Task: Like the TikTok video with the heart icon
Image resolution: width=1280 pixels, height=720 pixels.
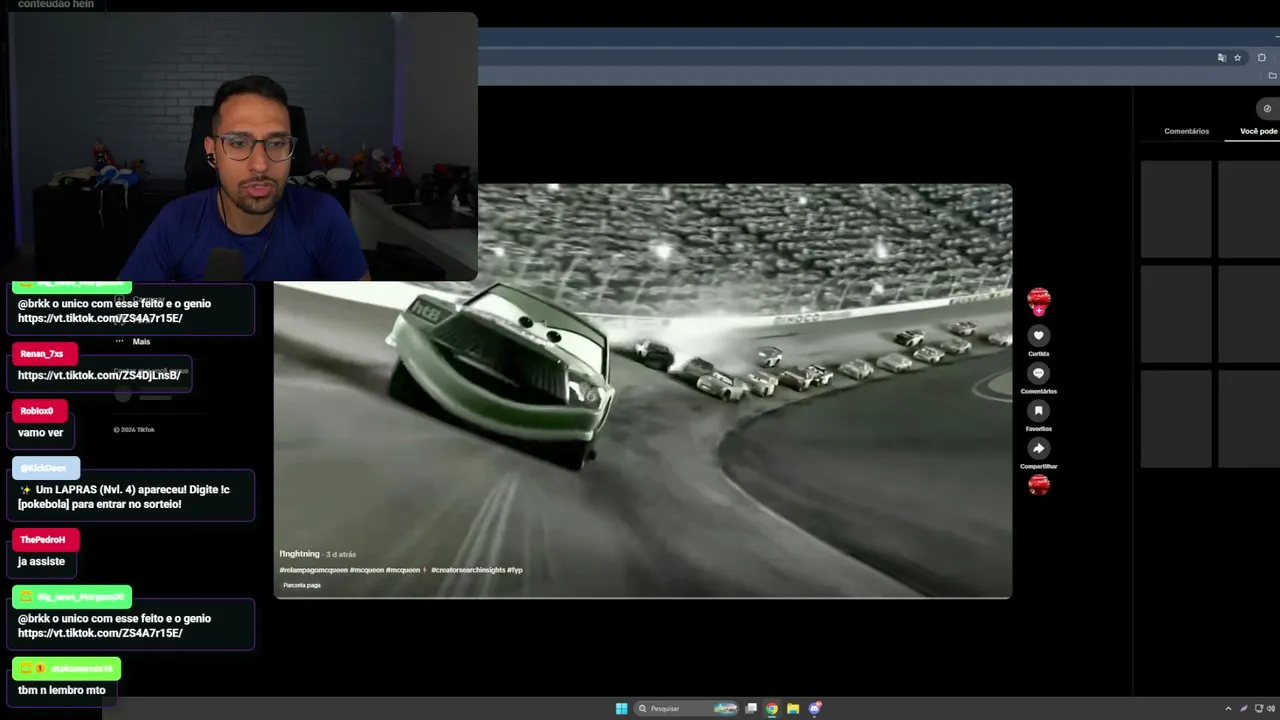Action: [1038, 336]
